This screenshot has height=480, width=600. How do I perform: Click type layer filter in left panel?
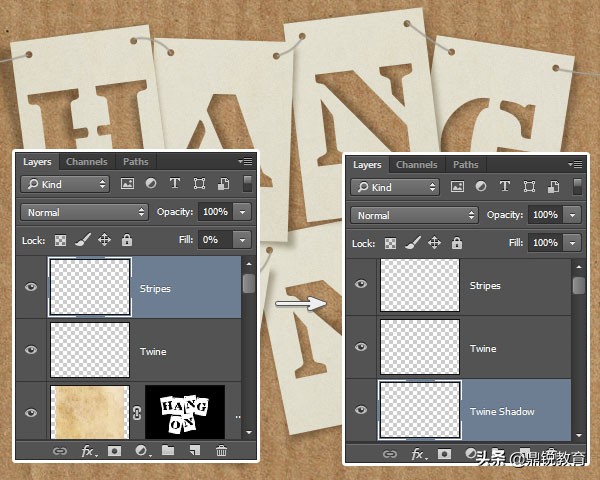click(x=175, y=184)
